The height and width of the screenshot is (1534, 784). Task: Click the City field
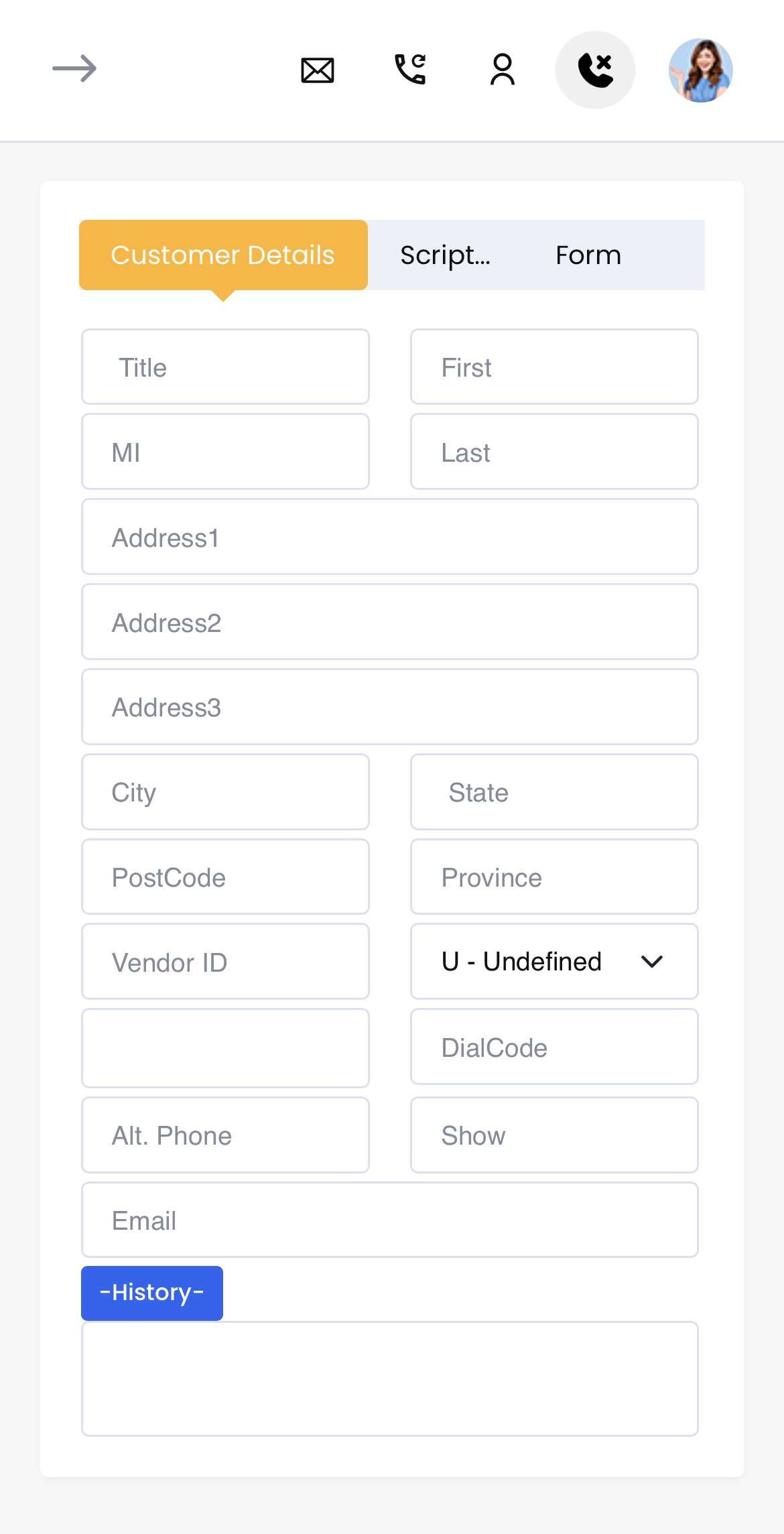tap(224, 792)
